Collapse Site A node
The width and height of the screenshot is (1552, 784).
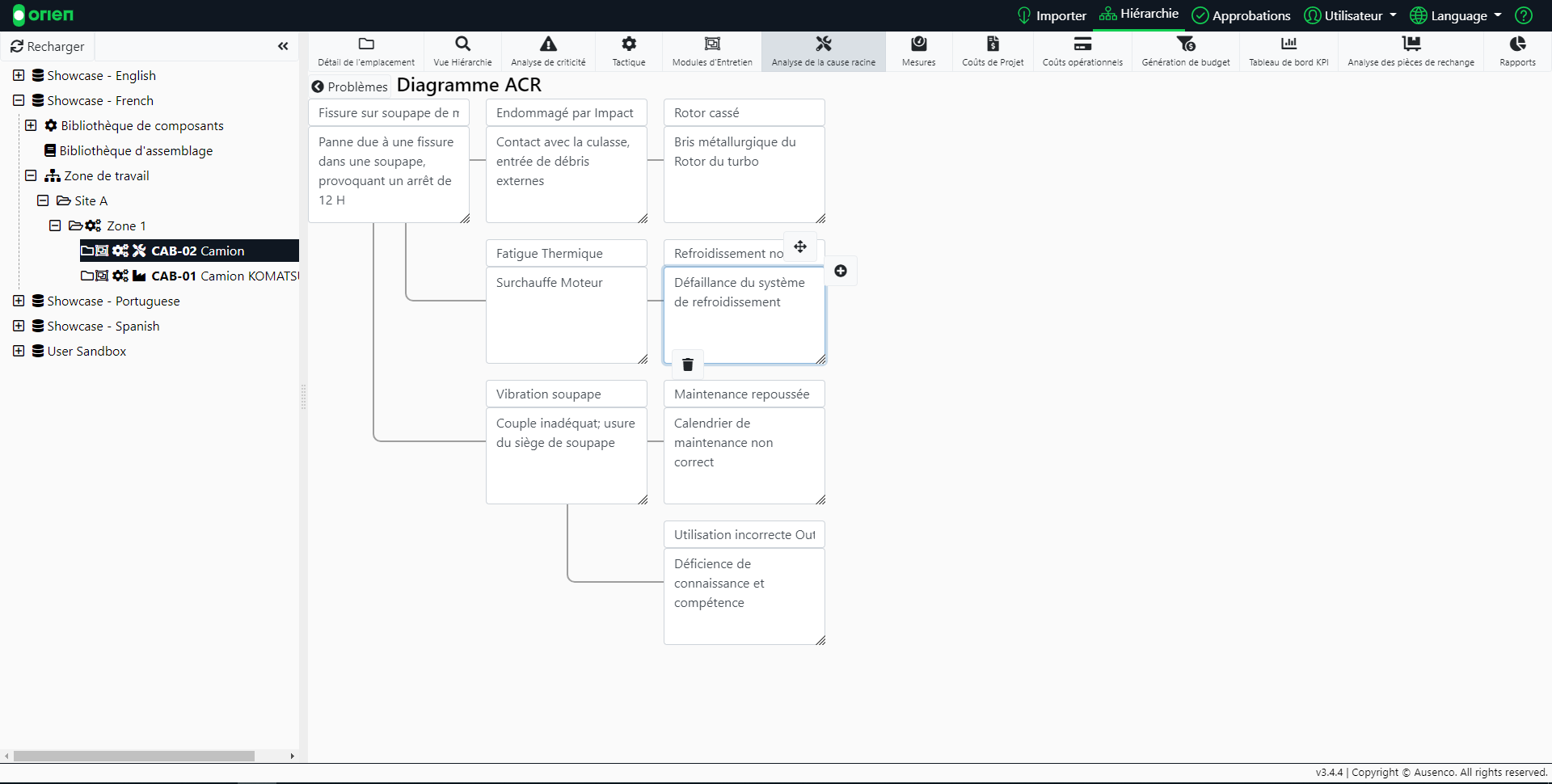43,200
